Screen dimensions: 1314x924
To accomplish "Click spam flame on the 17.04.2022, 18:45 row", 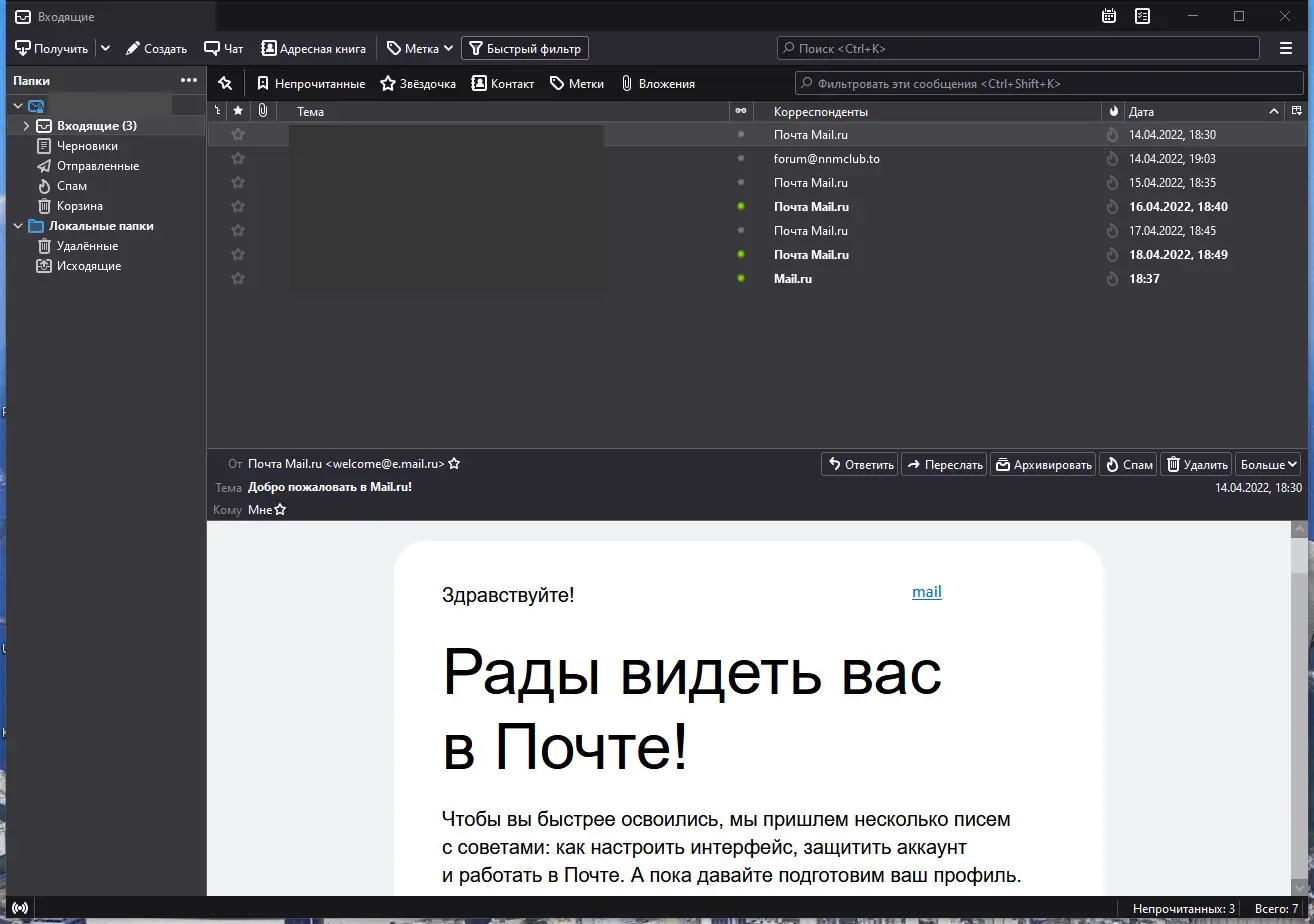I will click(1112, 231).
